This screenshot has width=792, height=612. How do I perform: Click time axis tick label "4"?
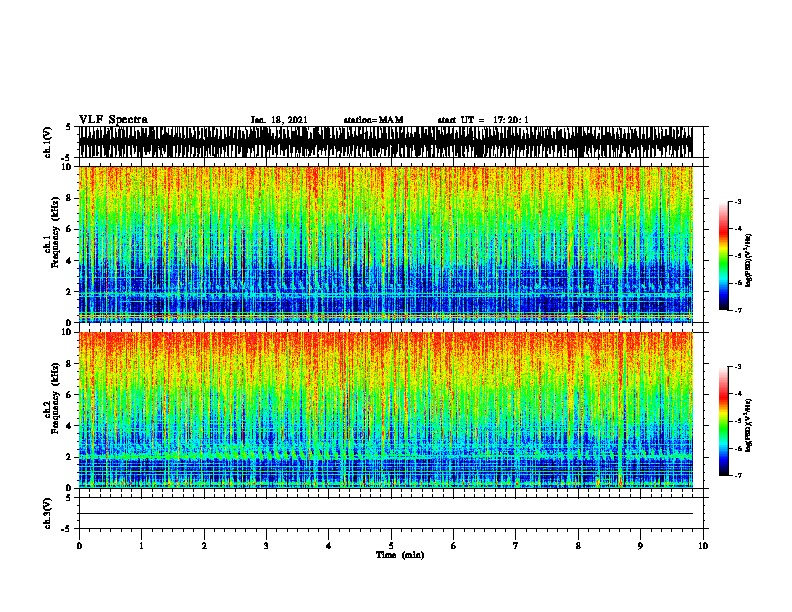tap(329, 546)
